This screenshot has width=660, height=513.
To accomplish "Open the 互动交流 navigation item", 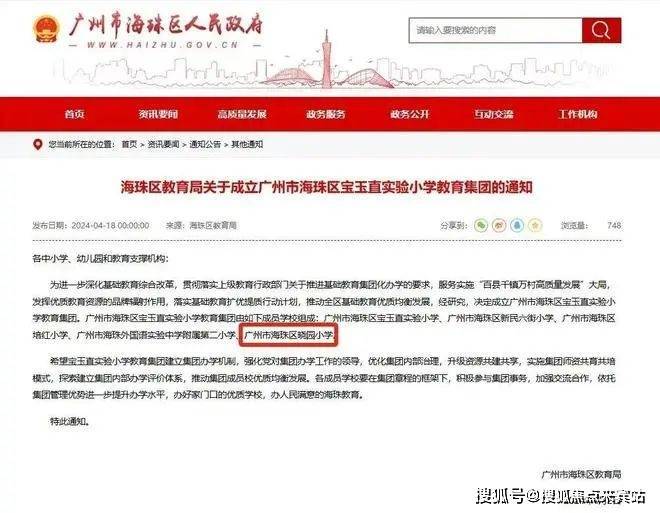I will click(493, 114).
